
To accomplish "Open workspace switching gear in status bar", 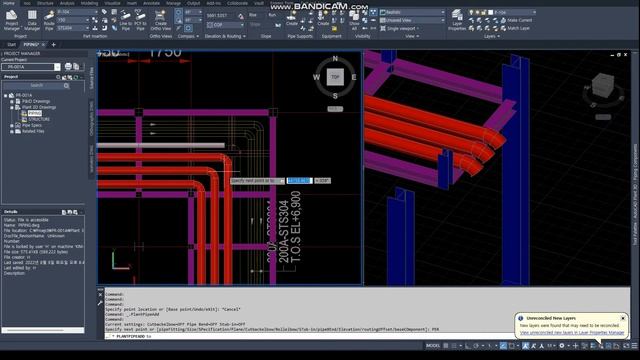I will click(x=562, y=346).
